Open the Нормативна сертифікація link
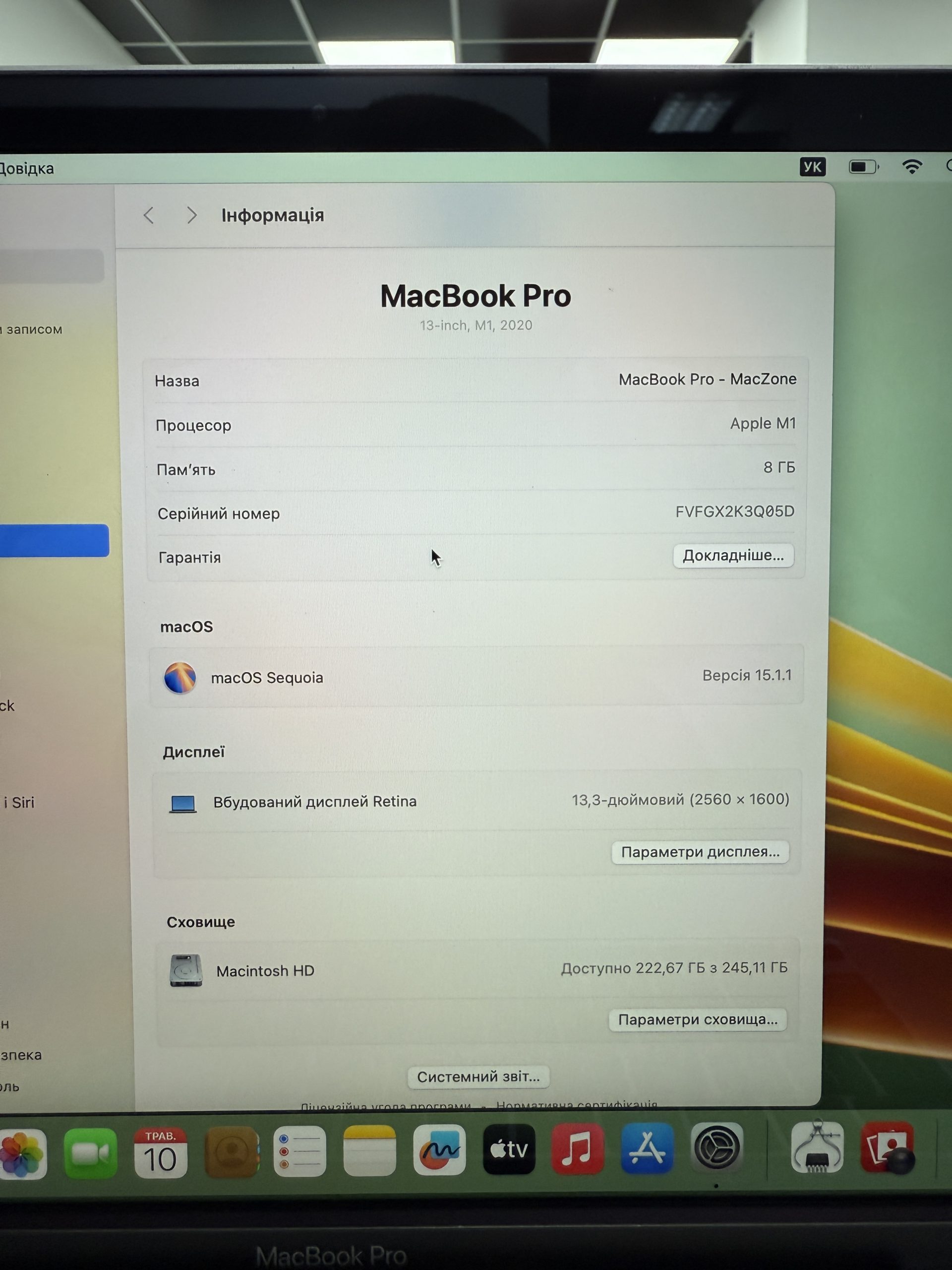Viewport: 952px width, 1270px height. point(577,1105)
